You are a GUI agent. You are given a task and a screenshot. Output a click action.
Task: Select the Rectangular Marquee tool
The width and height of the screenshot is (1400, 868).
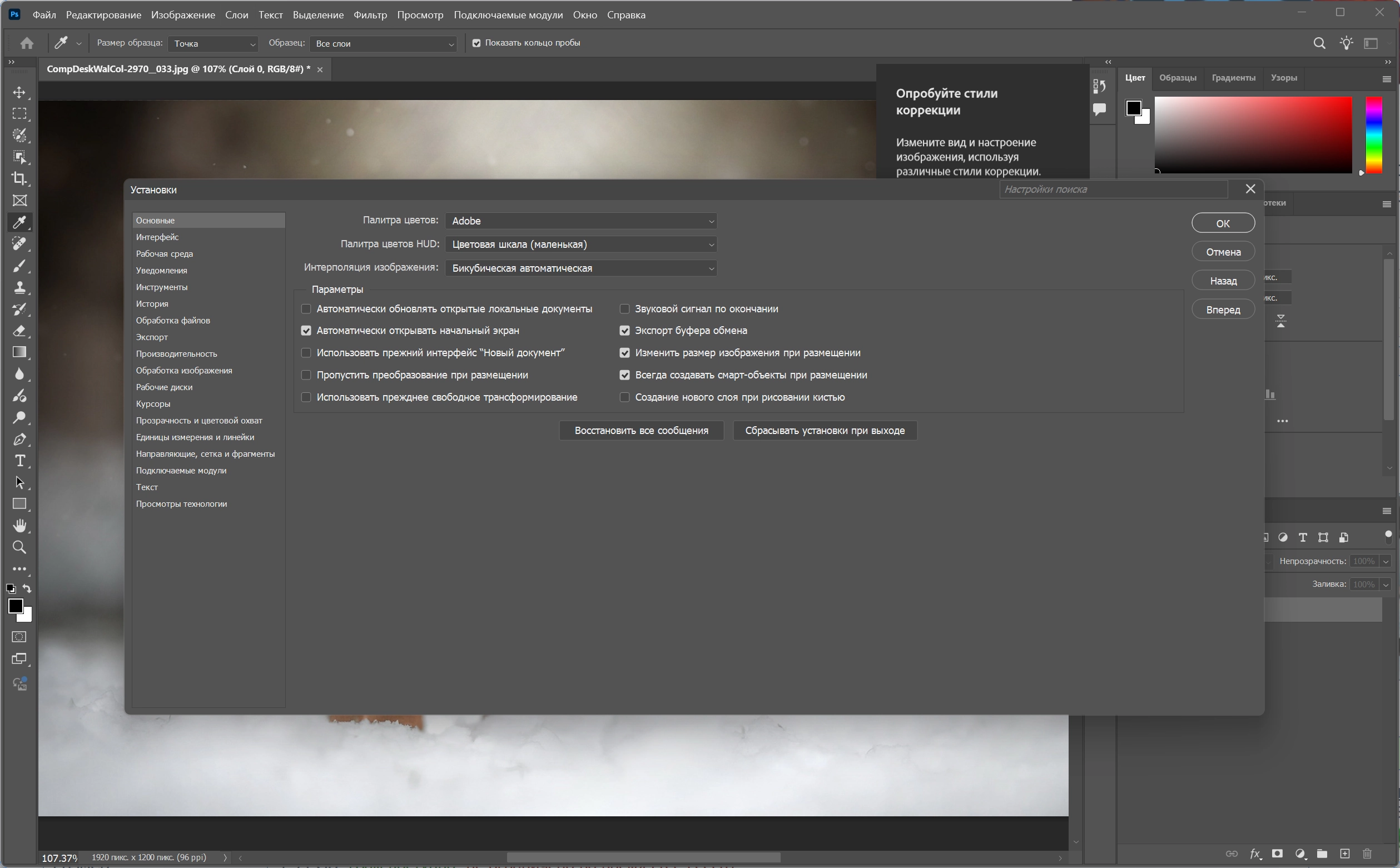point(19,114)
